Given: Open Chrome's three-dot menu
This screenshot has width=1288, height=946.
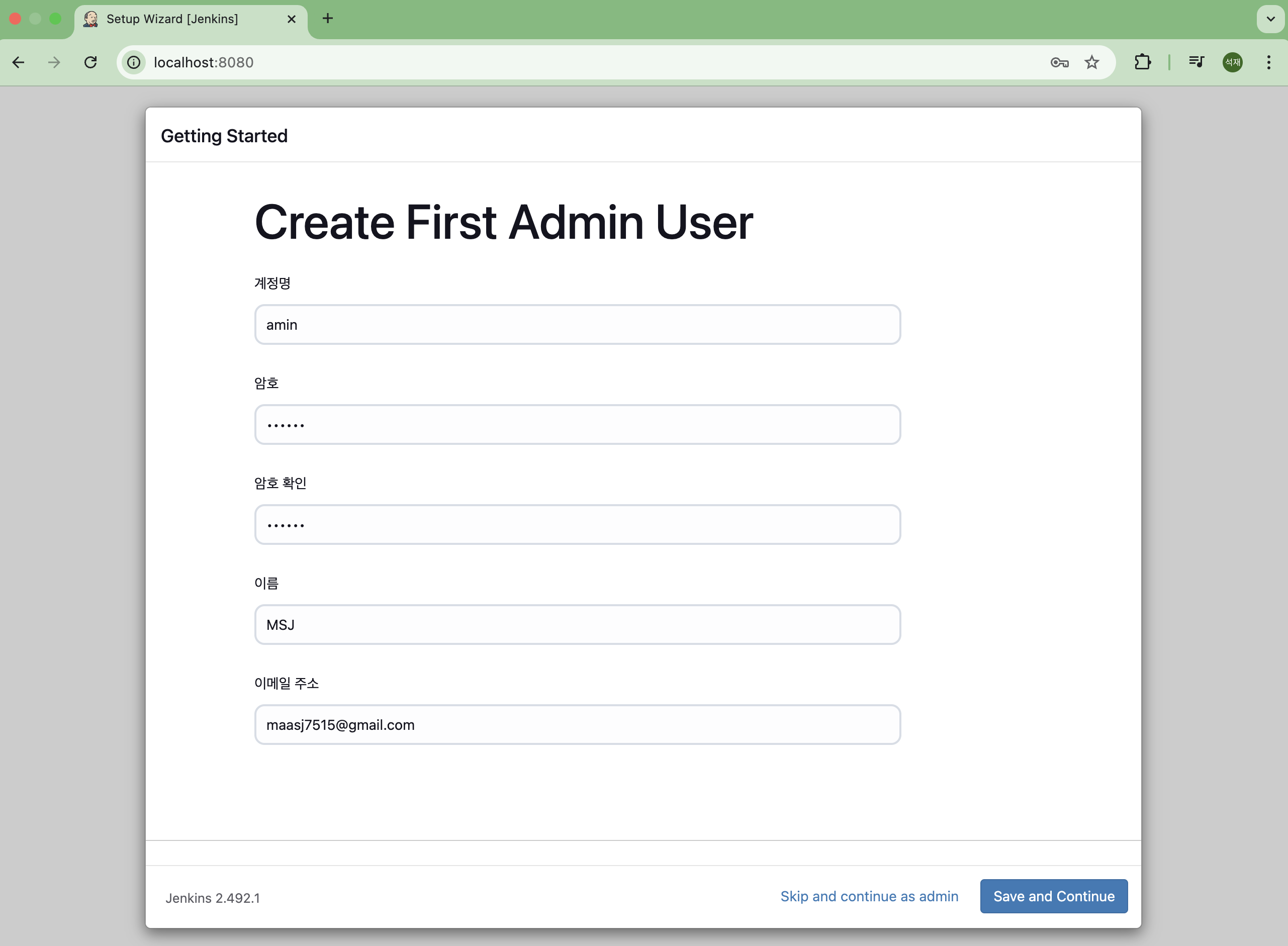Looking at the screenshot, I should click(x=1268, y=62).
